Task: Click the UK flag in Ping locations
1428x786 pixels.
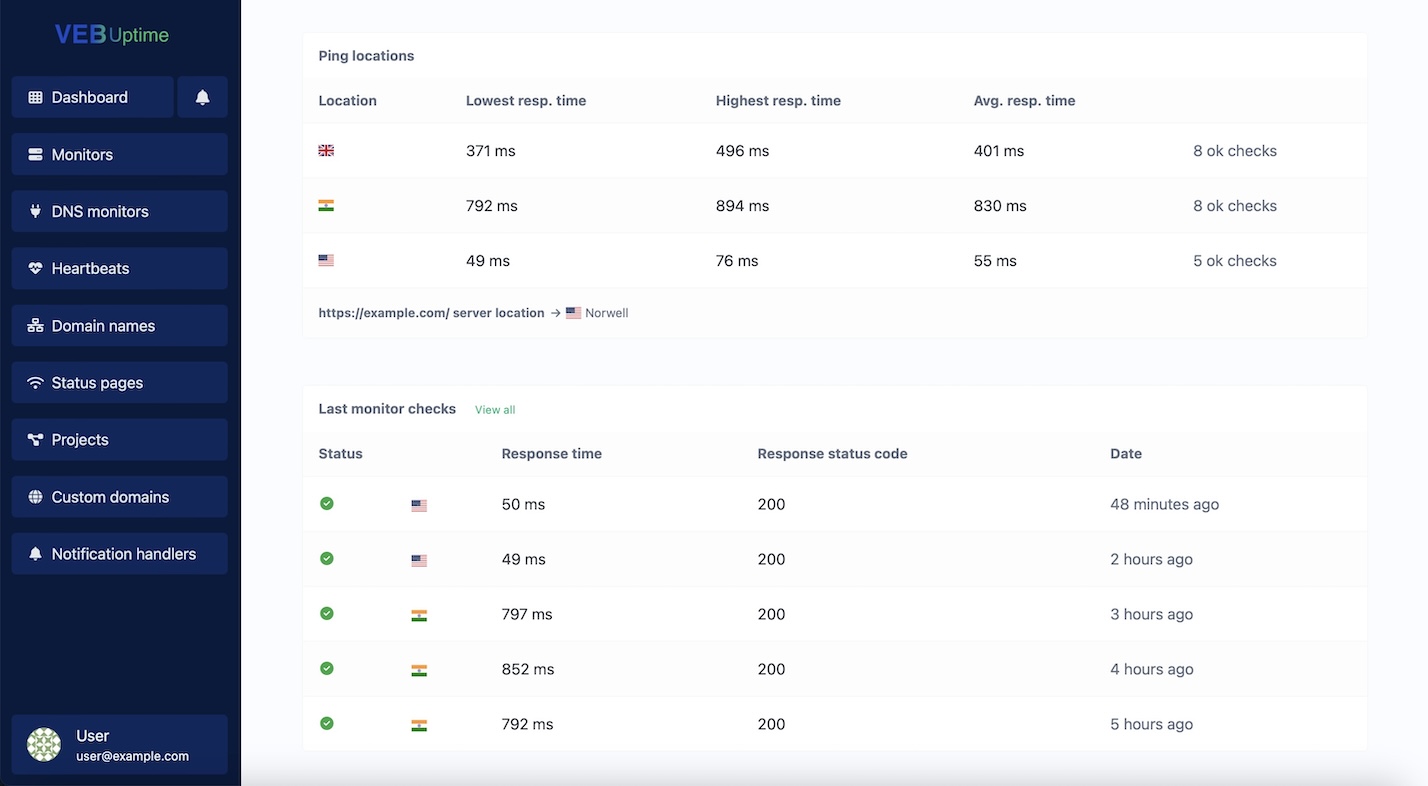Action: click(x=325, y=150)
